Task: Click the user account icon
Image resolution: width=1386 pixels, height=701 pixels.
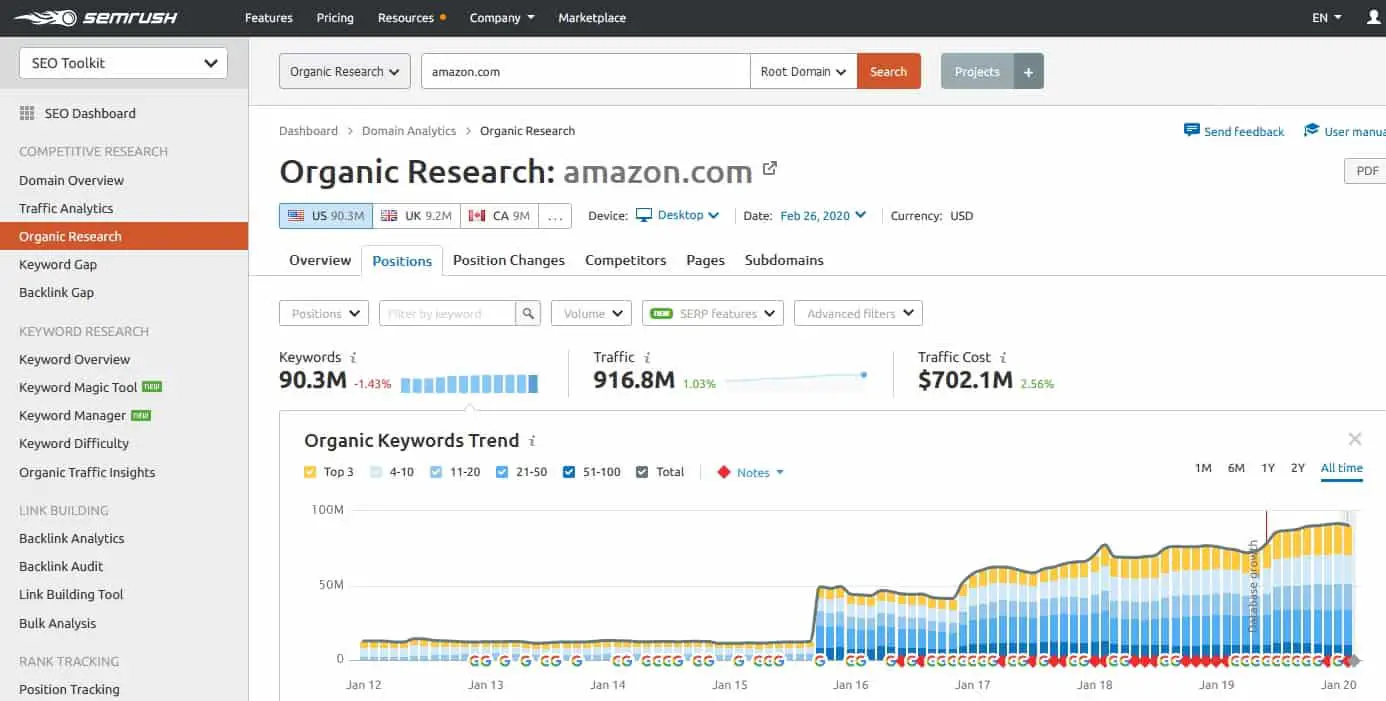Action: pos(1373,18)
